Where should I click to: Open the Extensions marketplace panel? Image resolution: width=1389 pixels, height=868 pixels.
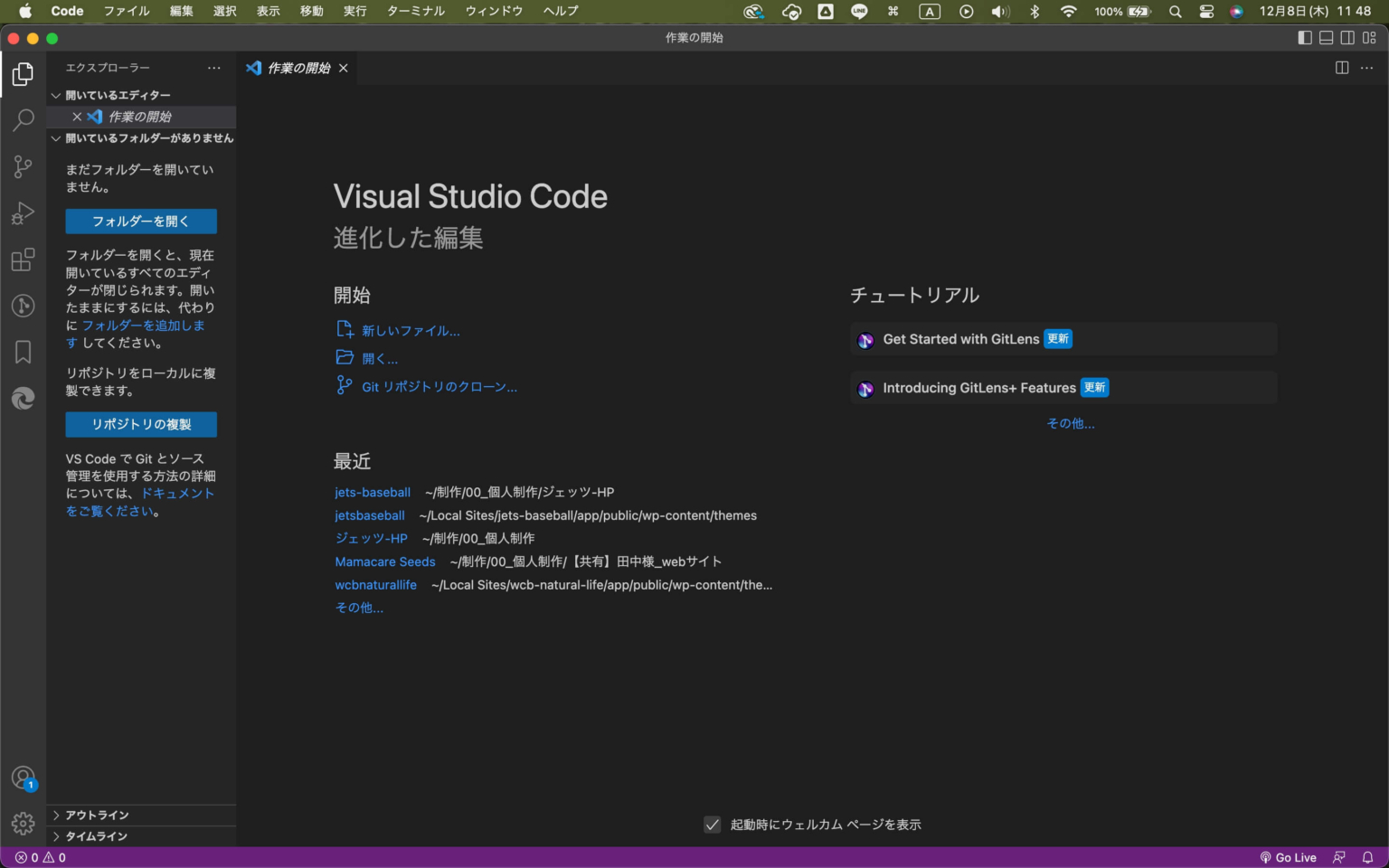23,259
